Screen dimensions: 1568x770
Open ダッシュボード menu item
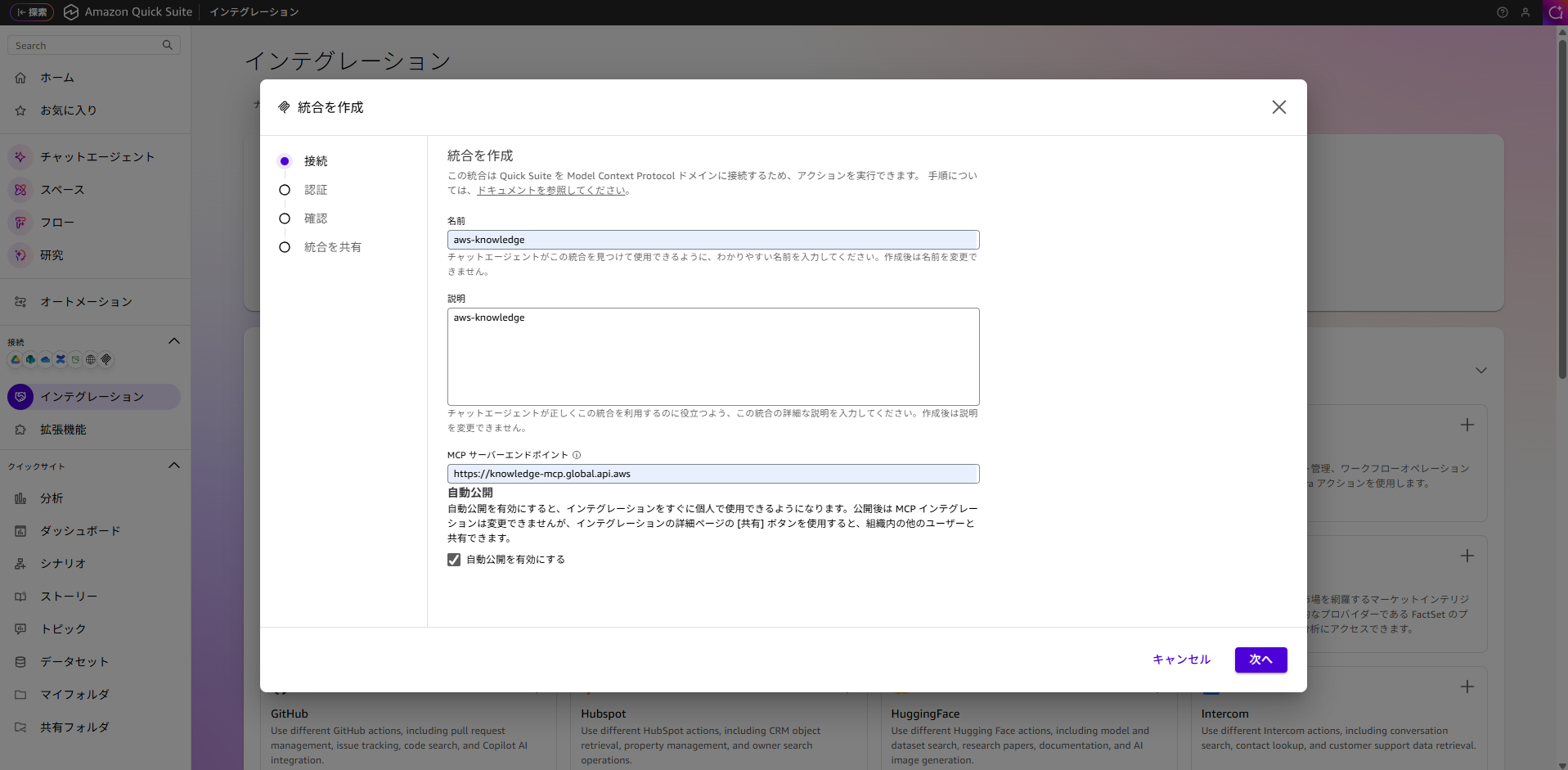point(80,531)
